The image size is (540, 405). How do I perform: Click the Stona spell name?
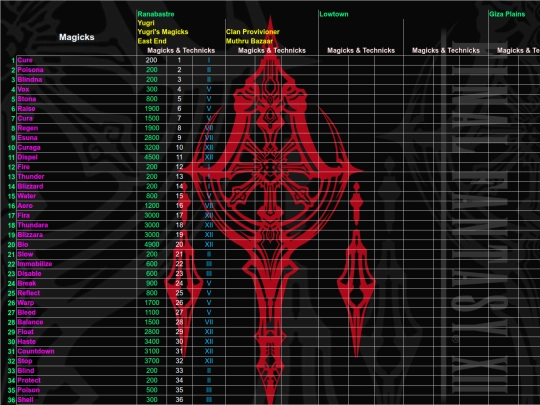point(27,99)
